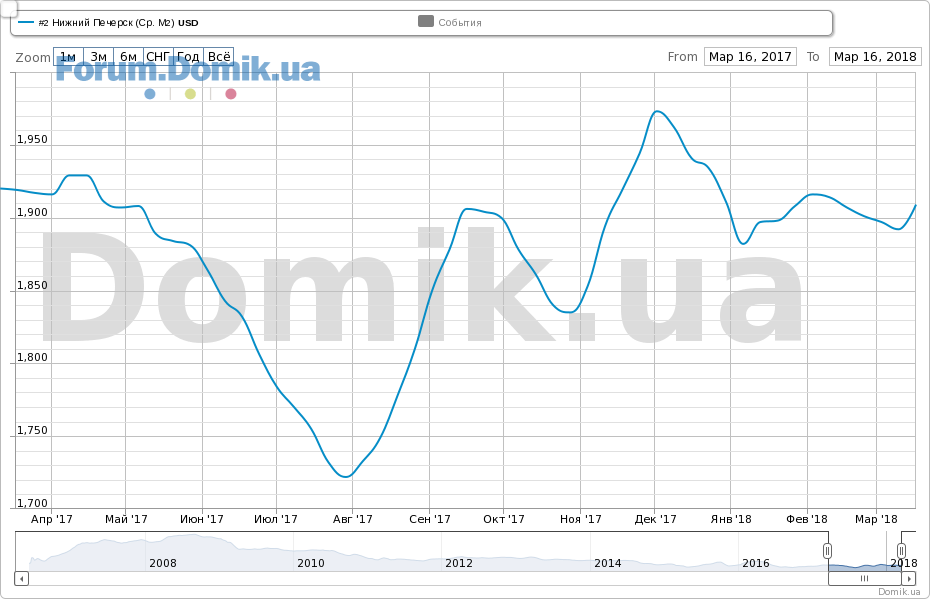Click the navigator scrollbar right arrow
The height and width of the screenshot is (600, 931).
(x=909, y=578)
